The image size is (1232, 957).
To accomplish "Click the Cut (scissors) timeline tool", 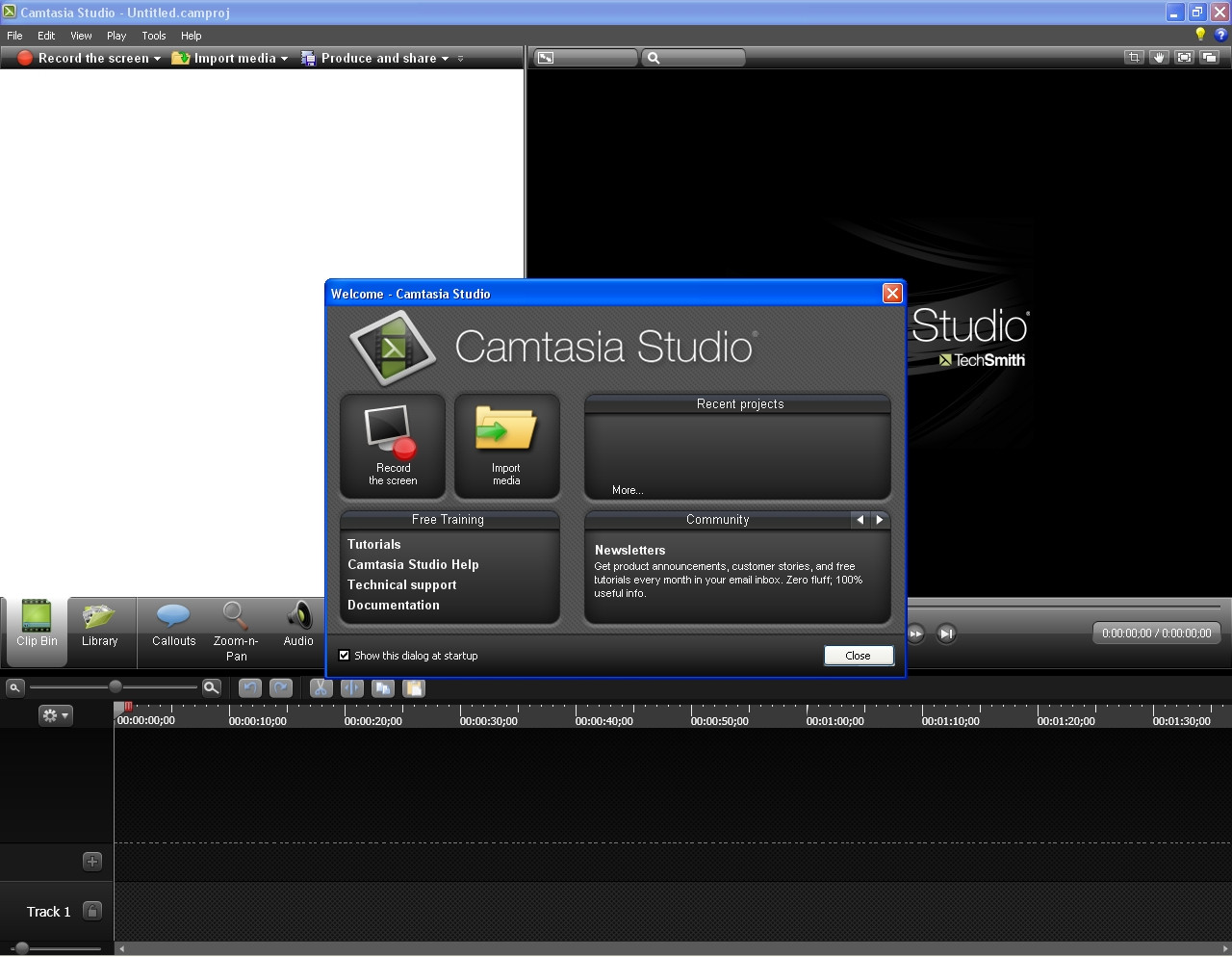I will [321, 688].
